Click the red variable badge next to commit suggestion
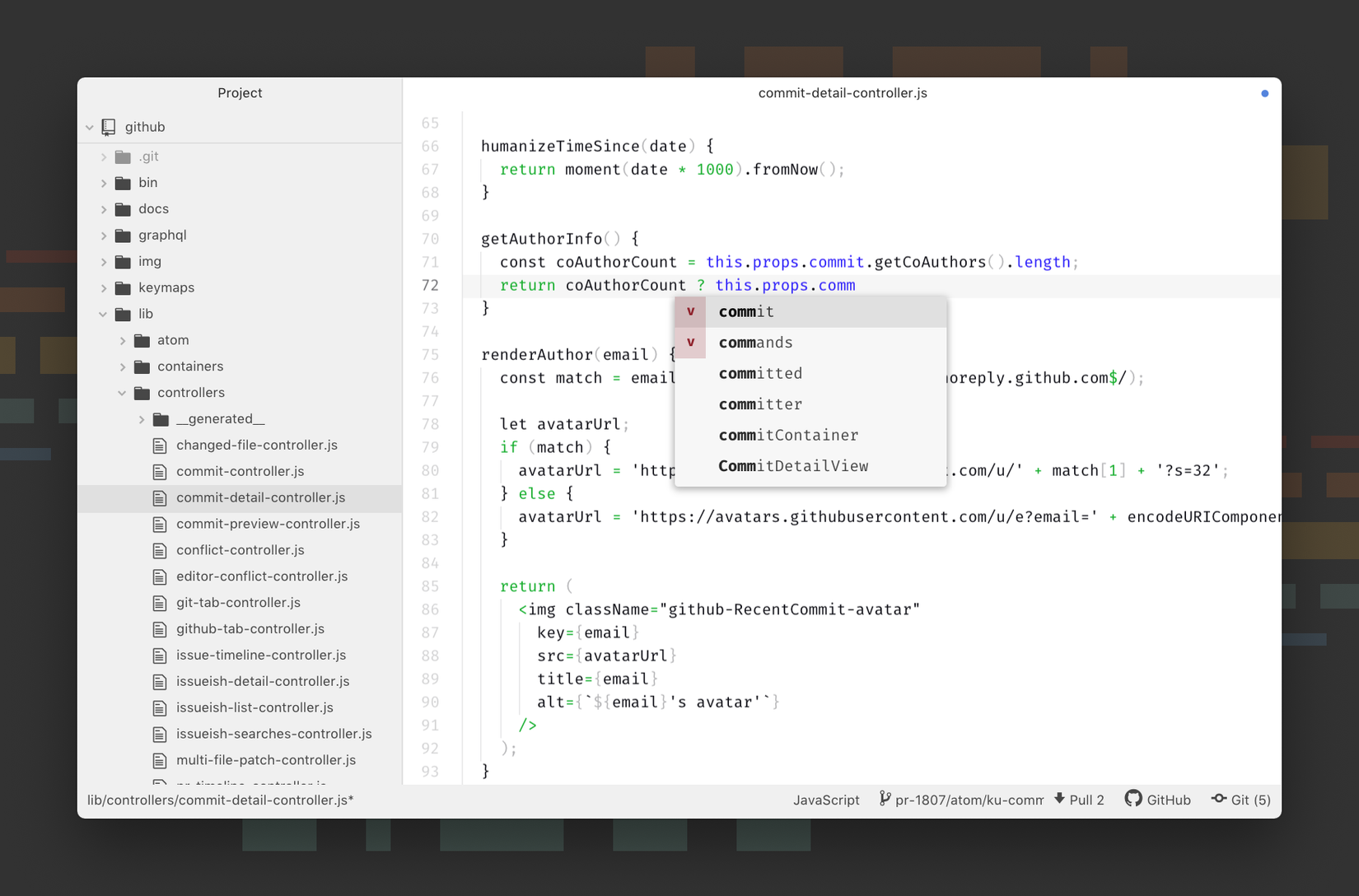This screenshot has width=1359, height=896. coord(690,311)
